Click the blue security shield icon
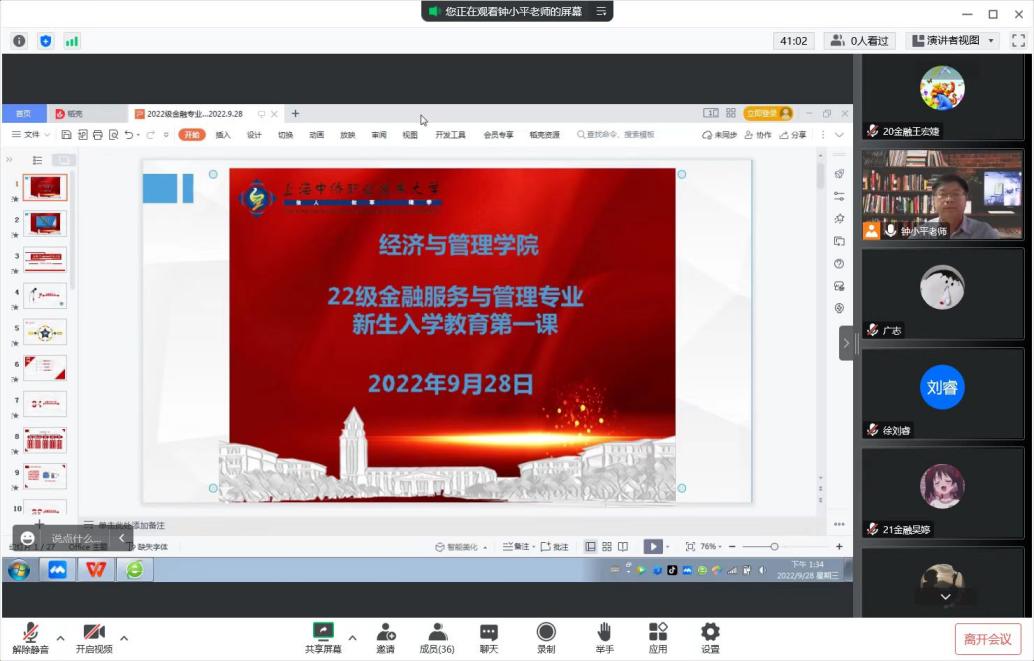Image resolution: width=1034 pixels, height=661 pixels. click(45, 41)
